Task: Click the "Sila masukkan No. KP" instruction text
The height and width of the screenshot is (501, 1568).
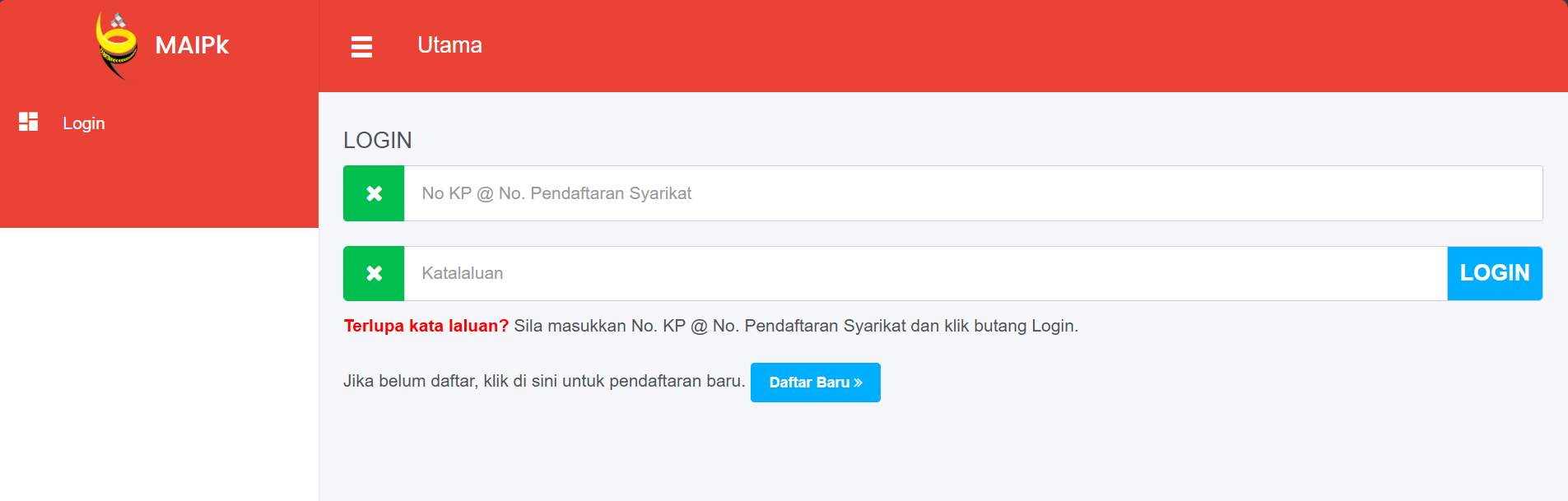Action: pos(795,326)
